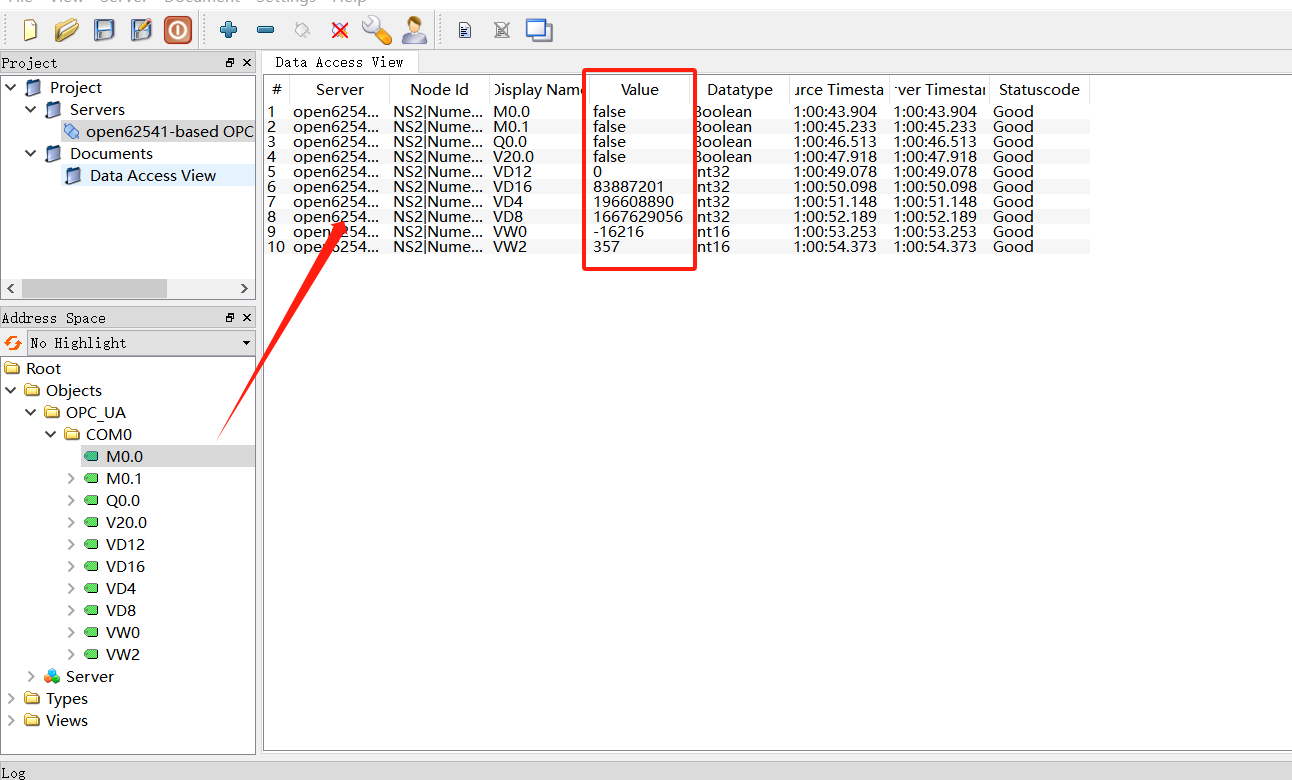Select VD8 node in Address Space

pos(121,611)
